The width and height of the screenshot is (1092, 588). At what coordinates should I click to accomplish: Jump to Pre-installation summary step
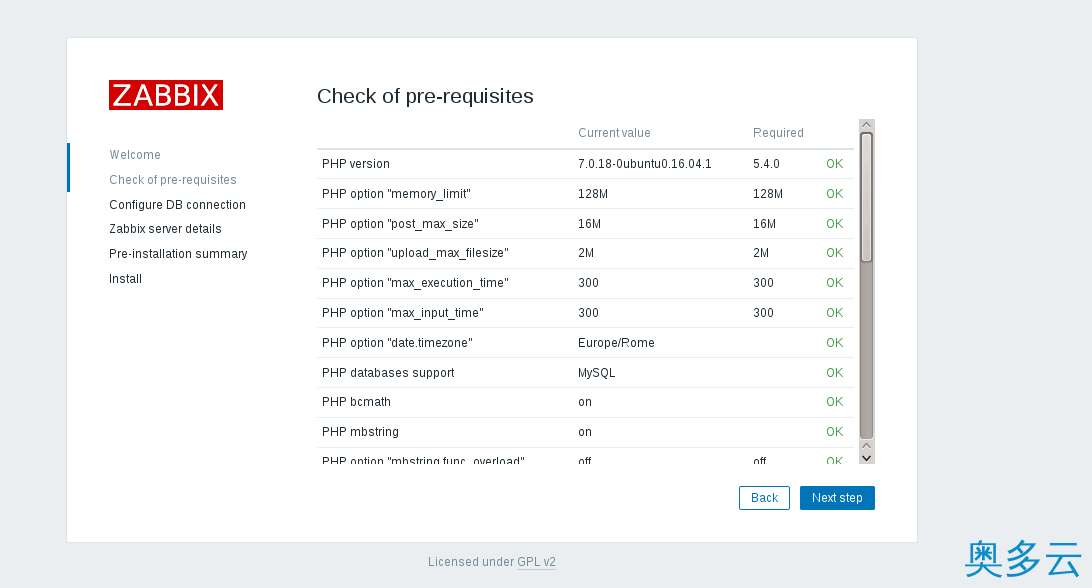click(178, 254)
